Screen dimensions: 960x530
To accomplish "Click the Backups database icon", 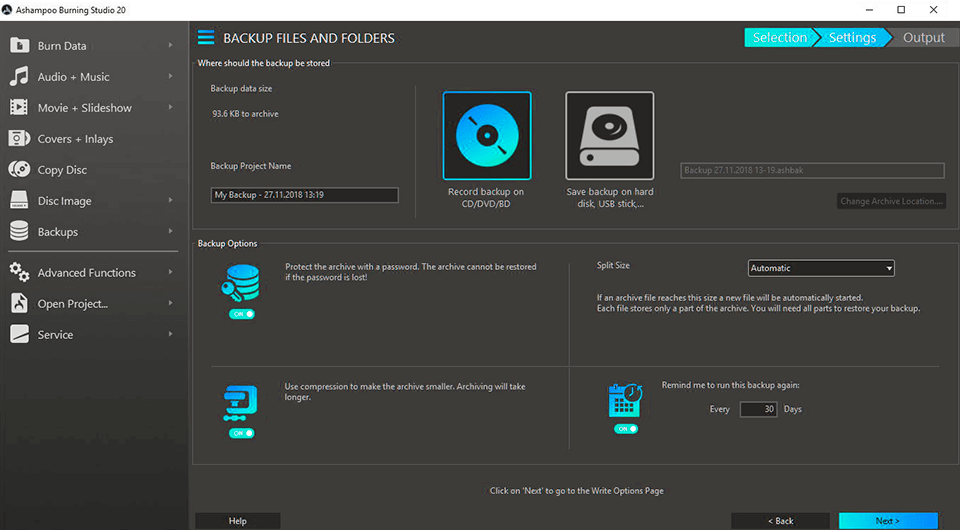I will (19, 231).
